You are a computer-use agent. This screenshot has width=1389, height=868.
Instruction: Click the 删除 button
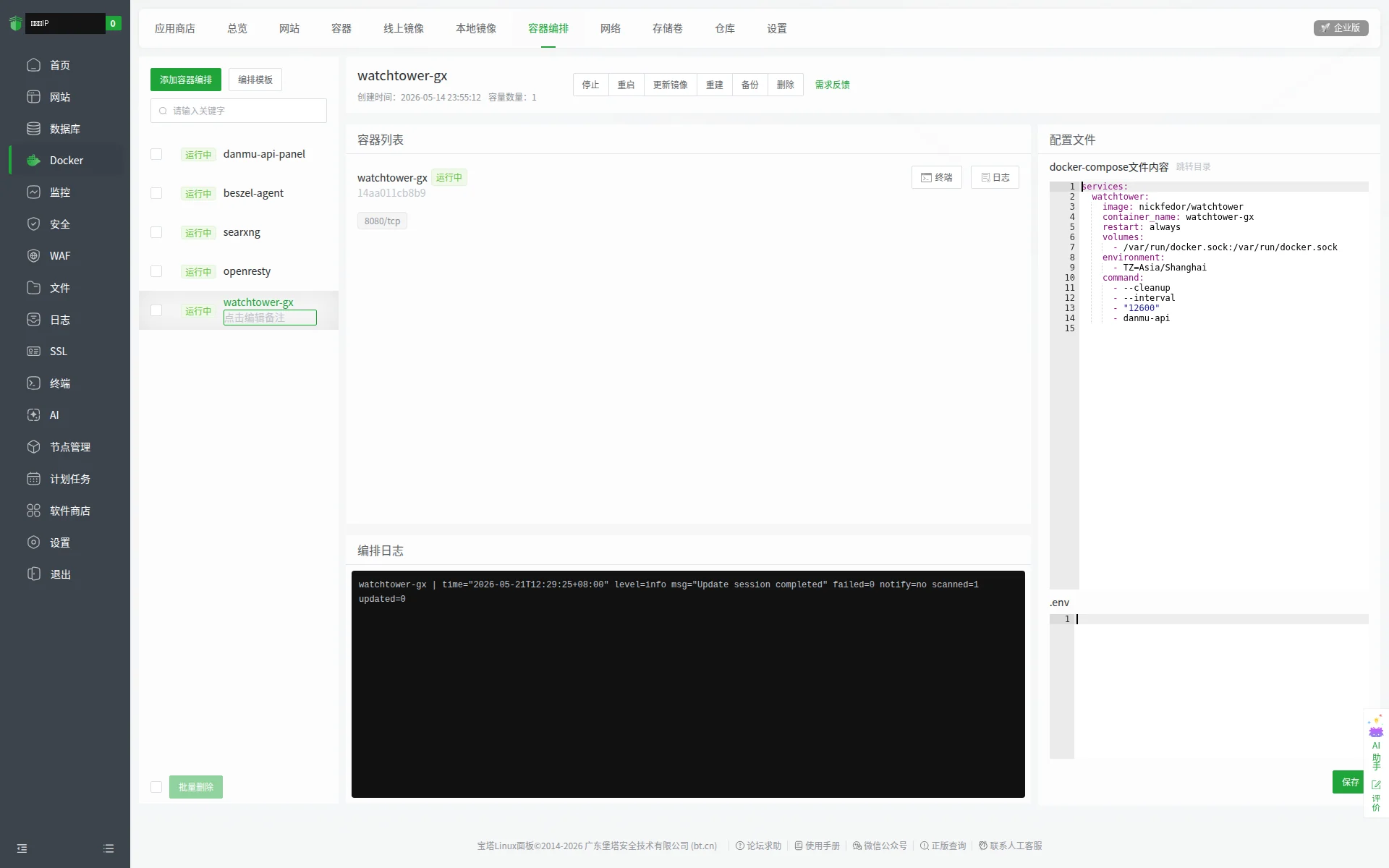786,85
